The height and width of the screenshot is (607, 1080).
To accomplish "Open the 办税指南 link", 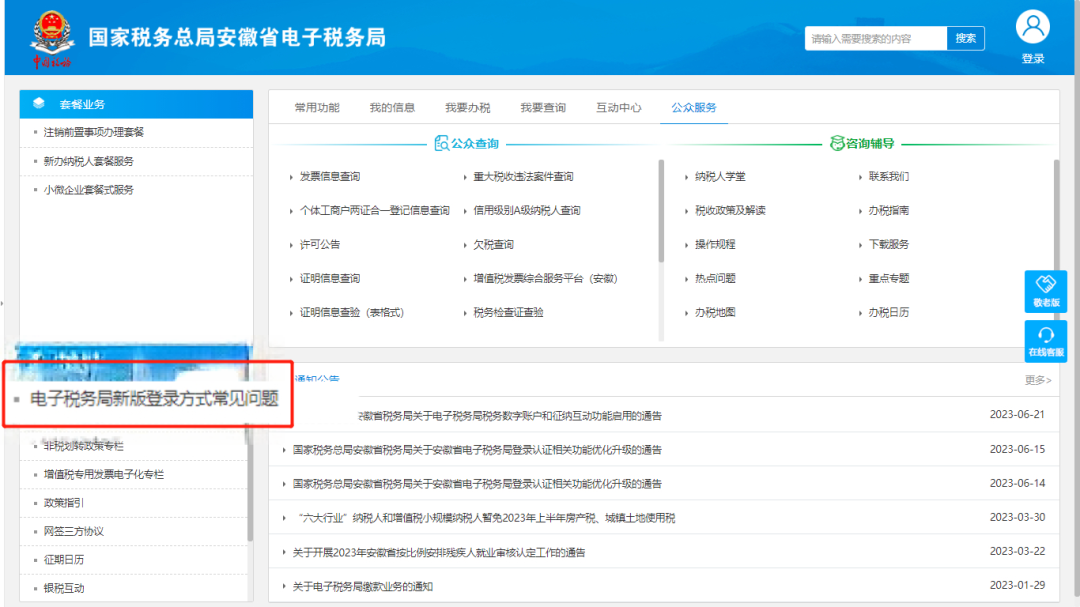I will pyautogui.click(x=889, y=211).
